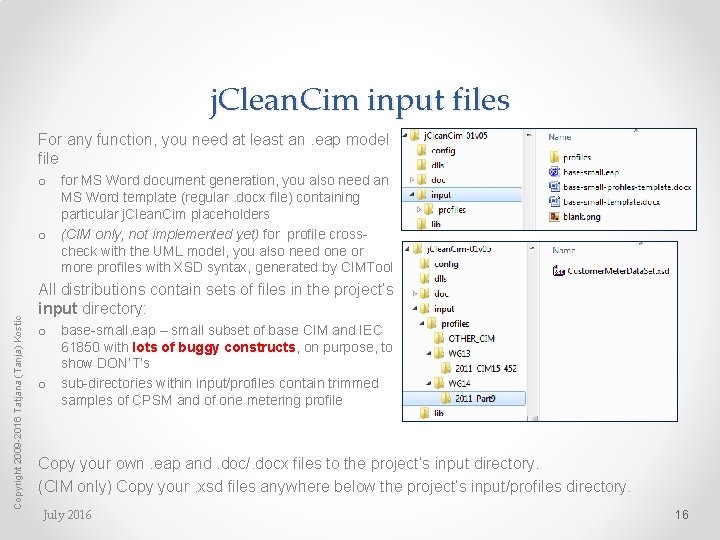720x540 pixels.
Task: Expand the collapsed profiles folder arrow
Action: coord(419,209)
